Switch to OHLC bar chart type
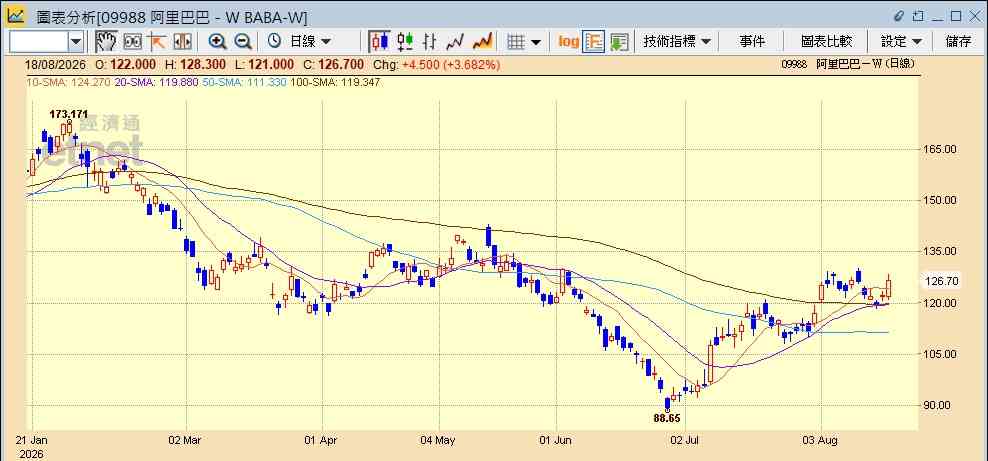 point(430,42)
